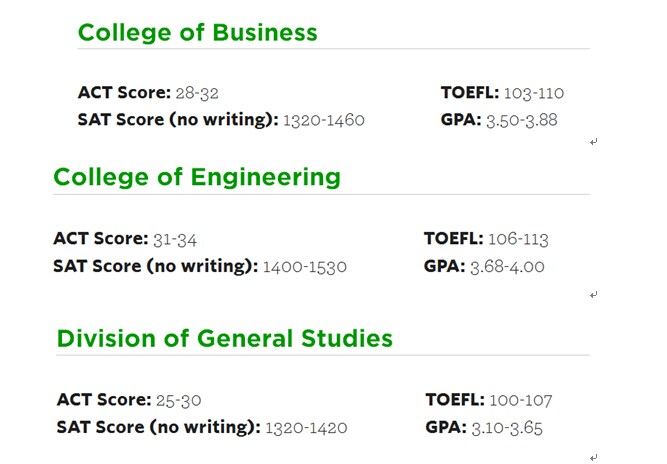Screen dimensions: 667x464
Task: Click Engineering TOEFL value 106-113
Action: point(518,239)
